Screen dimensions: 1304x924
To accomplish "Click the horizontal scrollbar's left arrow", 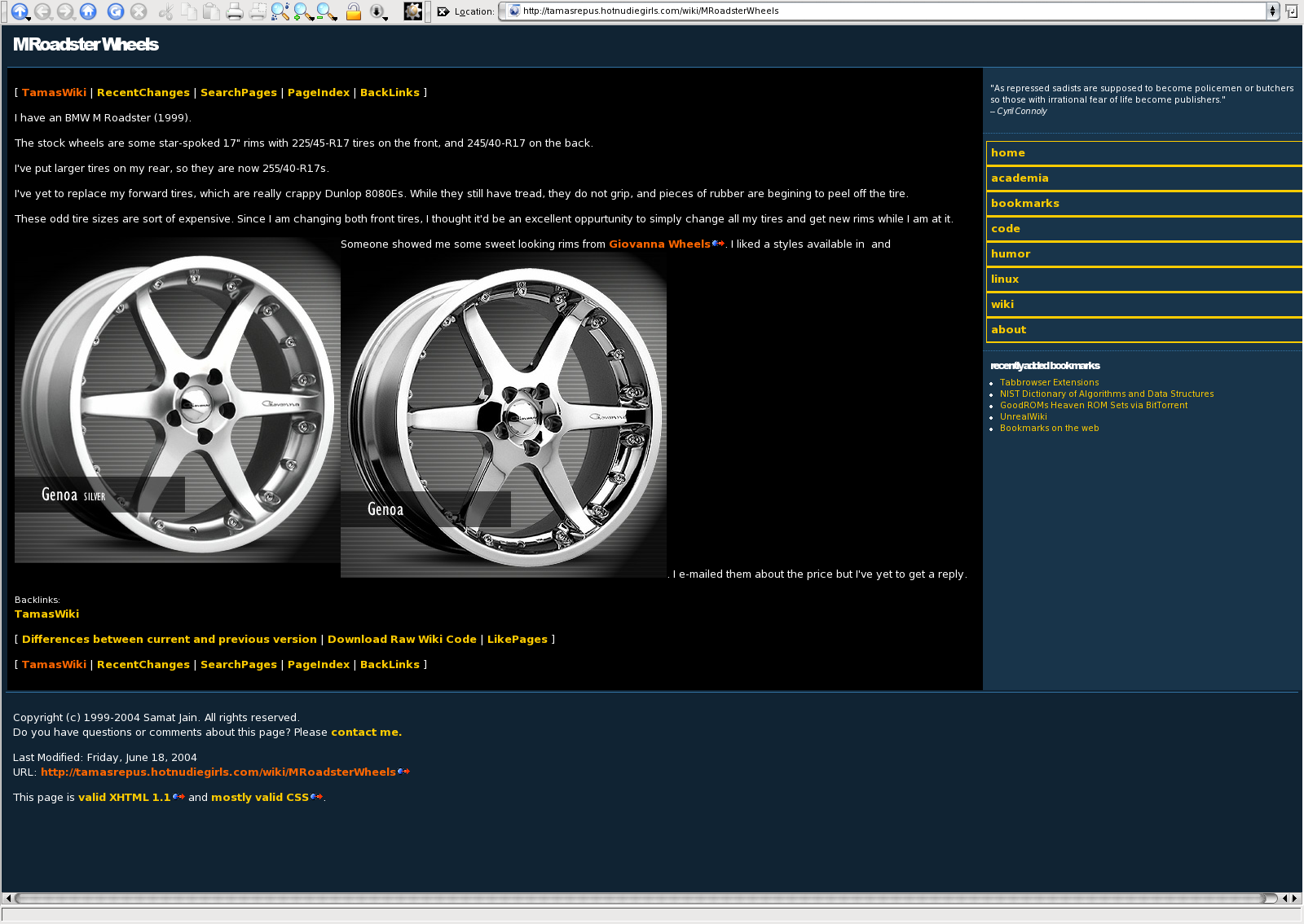I will click(x=8, y=898).
